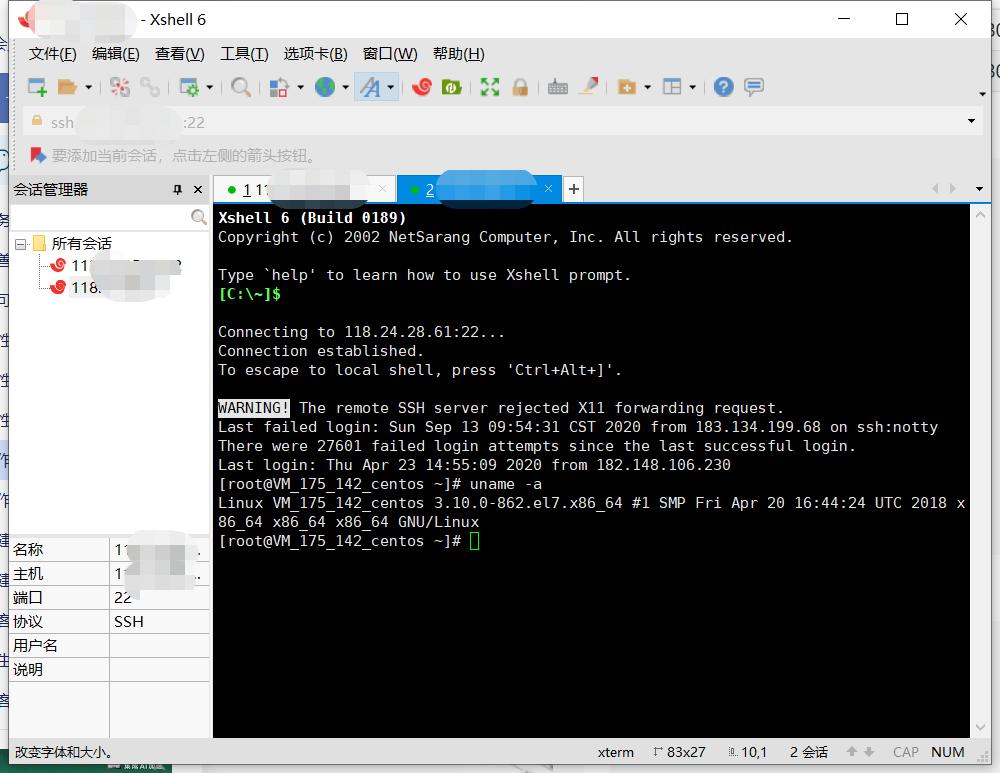The height and width of the screenshot is (773, 1000).
Task: Collapse the 所有会话 tree node
Action: (21, 243)
